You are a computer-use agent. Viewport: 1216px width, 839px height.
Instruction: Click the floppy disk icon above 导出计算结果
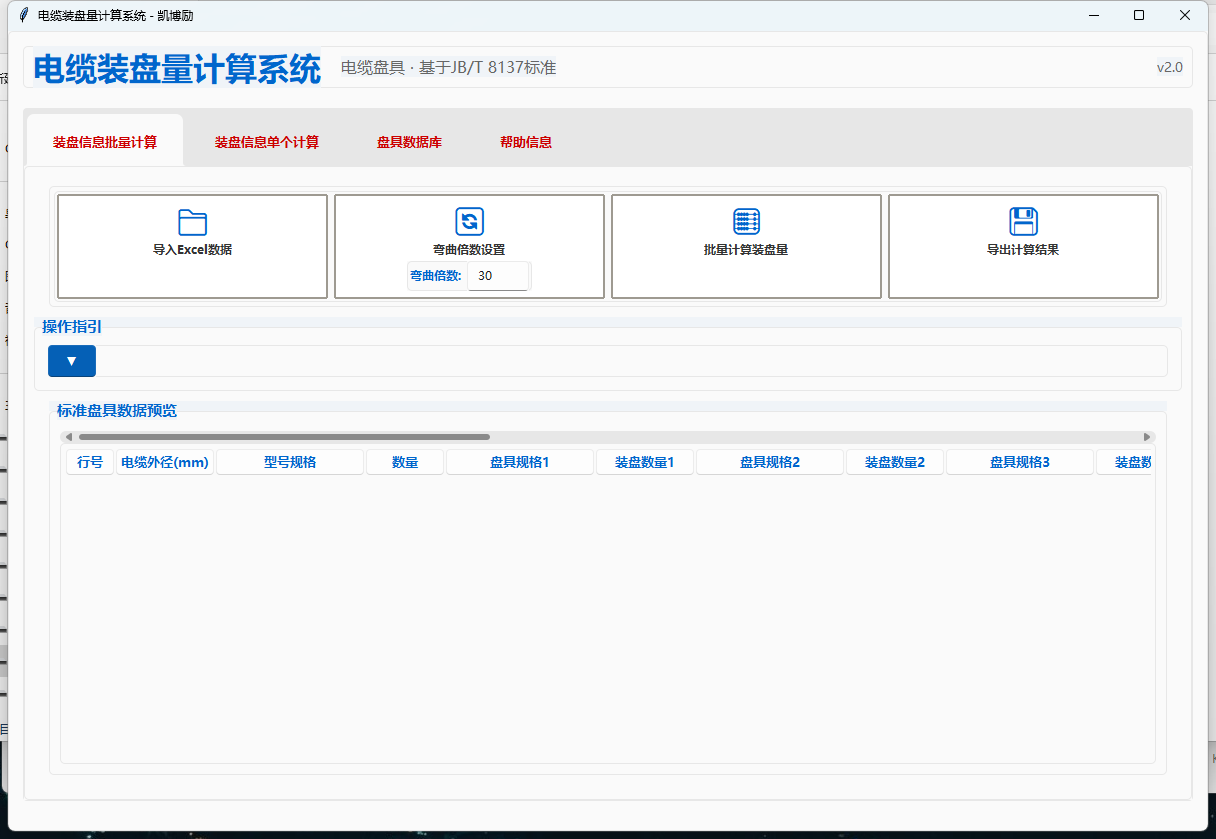1023,222
